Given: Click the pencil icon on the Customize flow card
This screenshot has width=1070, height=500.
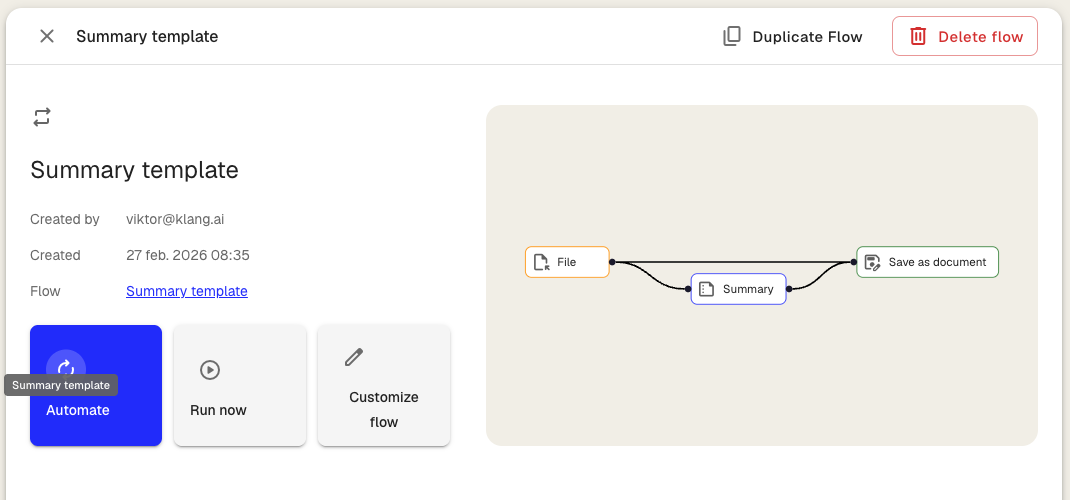Looking at the screenshot, I should pos(353,357).
